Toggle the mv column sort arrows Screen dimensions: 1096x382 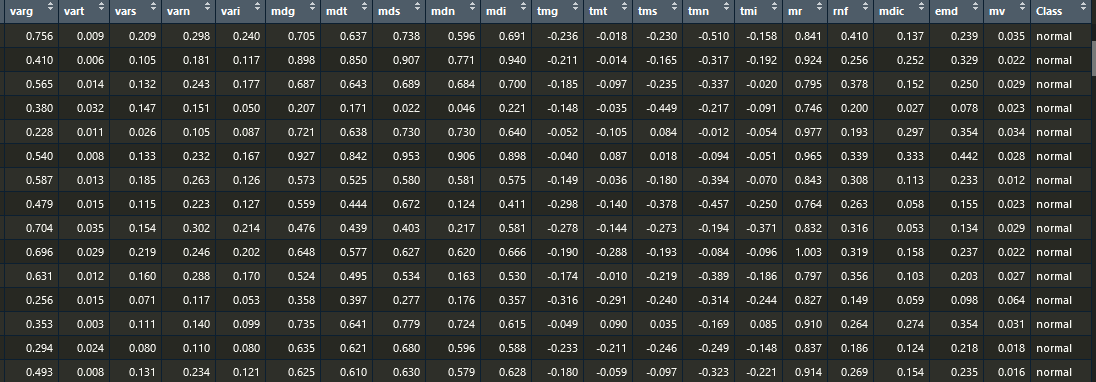coord(1022,6)
